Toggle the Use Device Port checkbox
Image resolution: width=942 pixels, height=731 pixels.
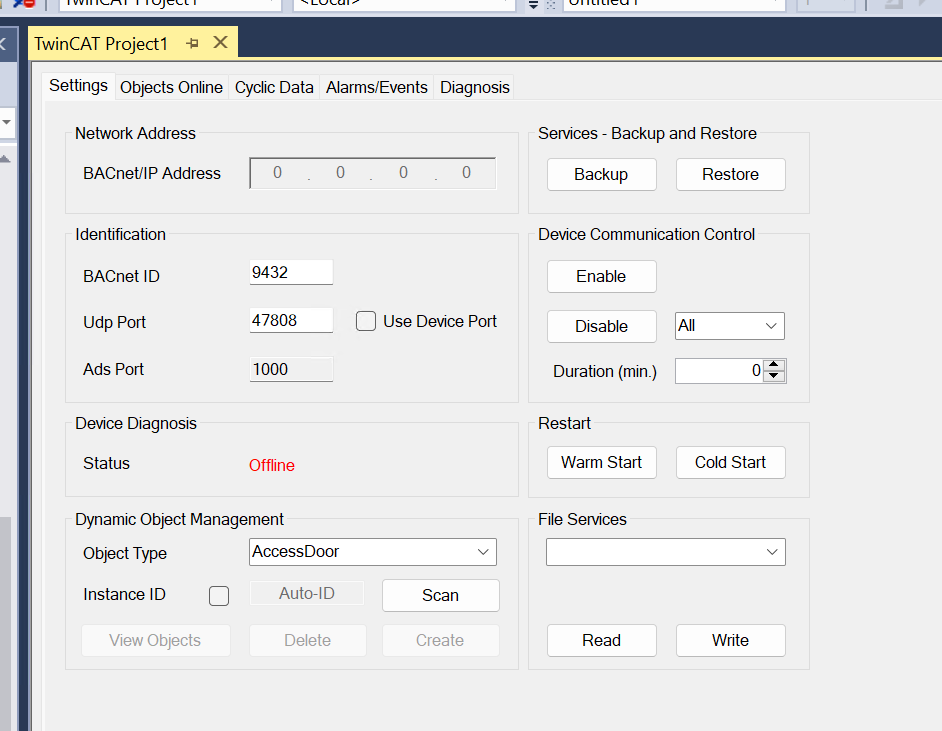366,321
